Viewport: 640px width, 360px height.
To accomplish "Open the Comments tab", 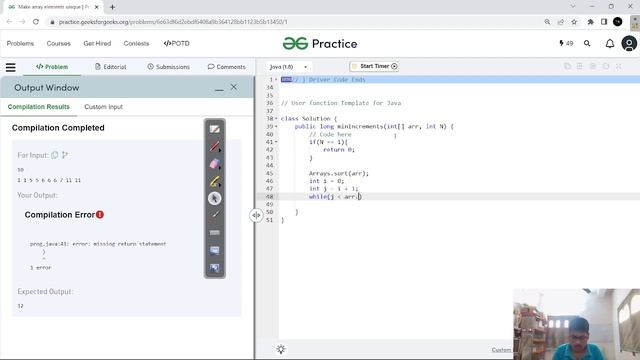I will (227, 67).
